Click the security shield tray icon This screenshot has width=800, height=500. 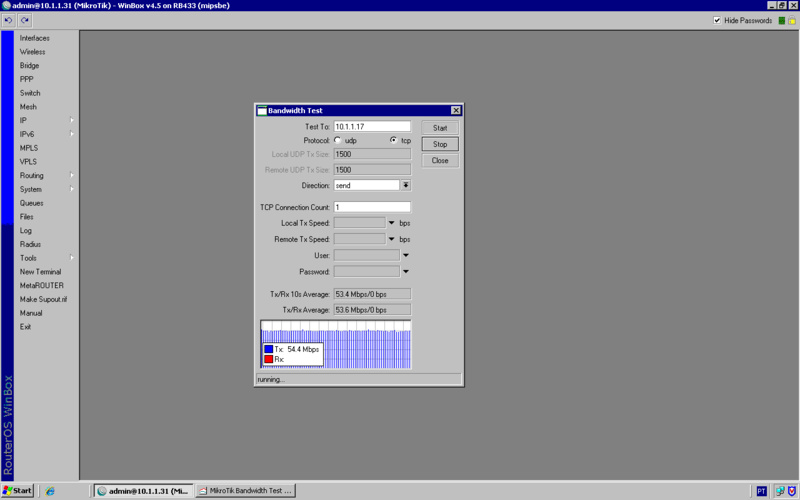pos(791,491)
